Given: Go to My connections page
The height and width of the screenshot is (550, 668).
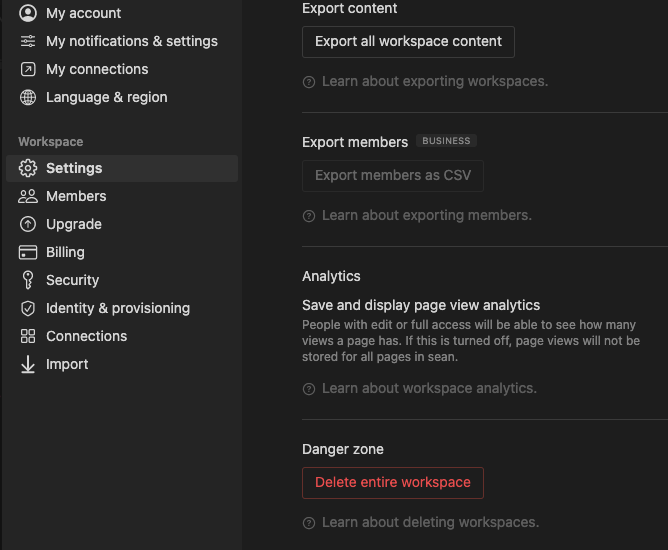Looking at the screenshot, I should point(122,69).
